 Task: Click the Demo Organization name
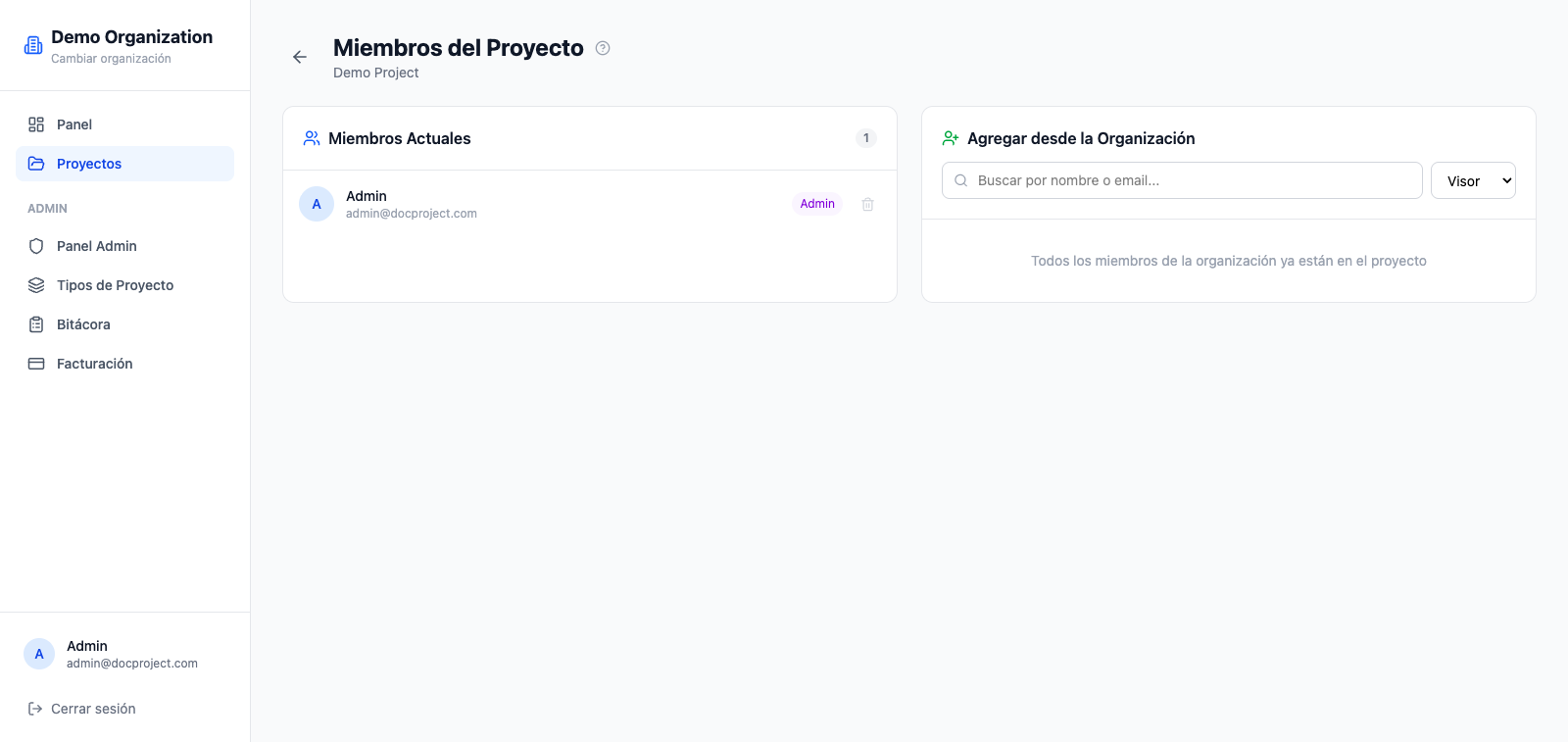pyautogui.click(x=131, y=37)
